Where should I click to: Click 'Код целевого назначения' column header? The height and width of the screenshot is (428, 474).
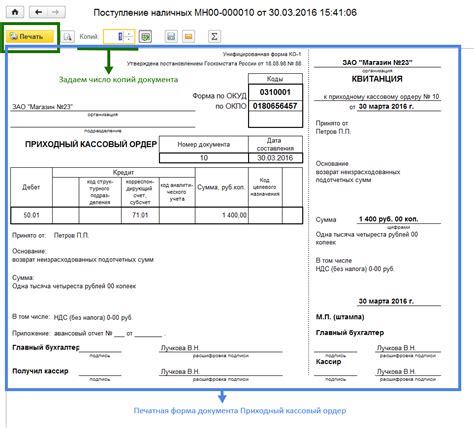tap(265, 187)
